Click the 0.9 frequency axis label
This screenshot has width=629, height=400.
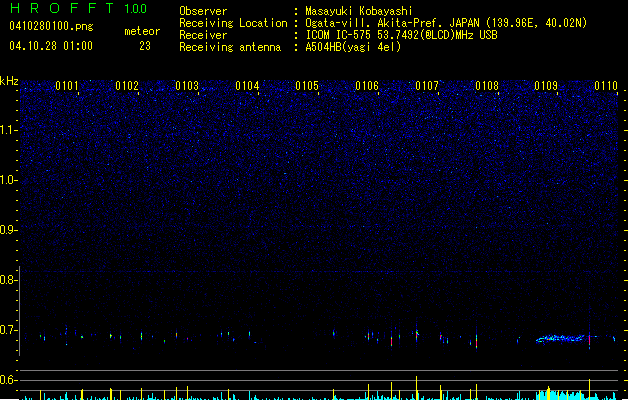(9, 230)
